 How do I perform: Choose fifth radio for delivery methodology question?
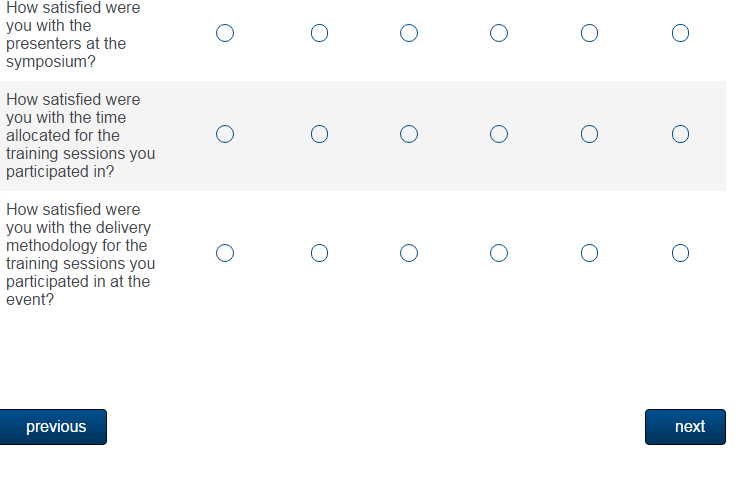tap(589, 254)
